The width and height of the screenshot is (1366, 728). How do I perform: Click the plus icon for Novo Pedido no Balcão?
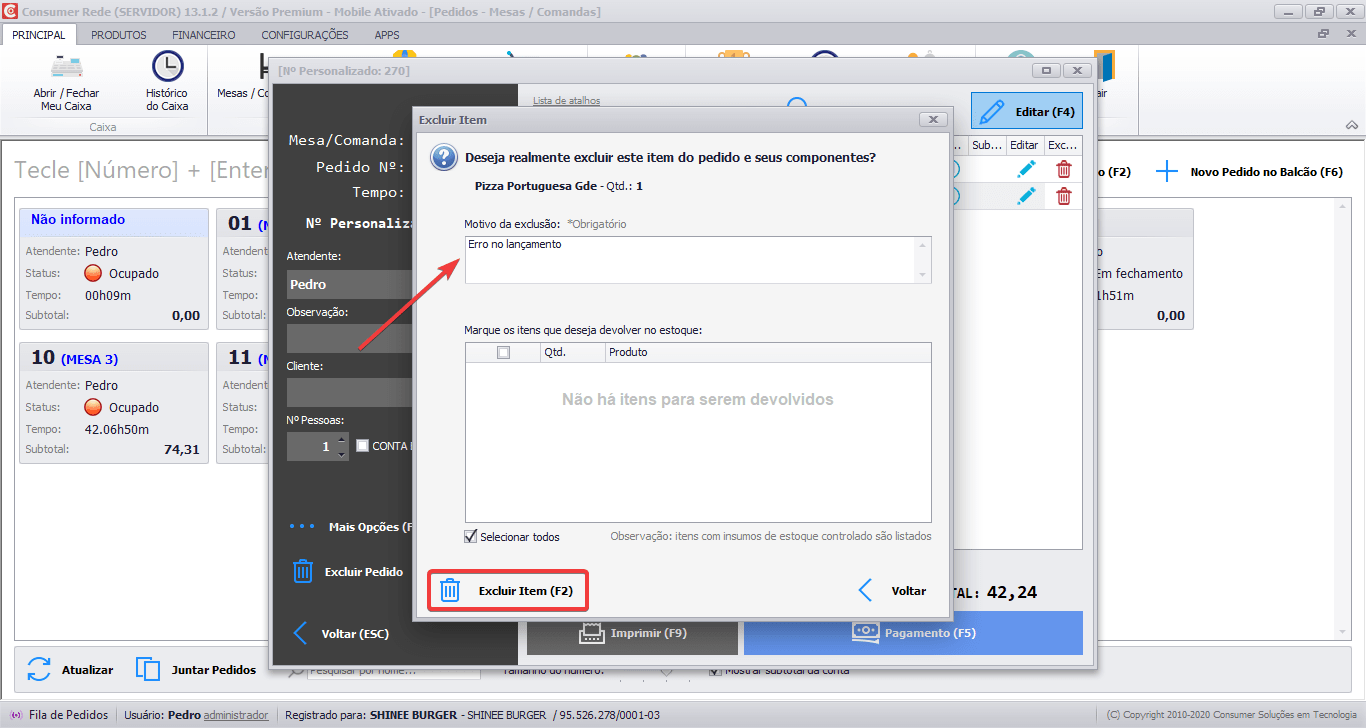tap(1167, 171)
